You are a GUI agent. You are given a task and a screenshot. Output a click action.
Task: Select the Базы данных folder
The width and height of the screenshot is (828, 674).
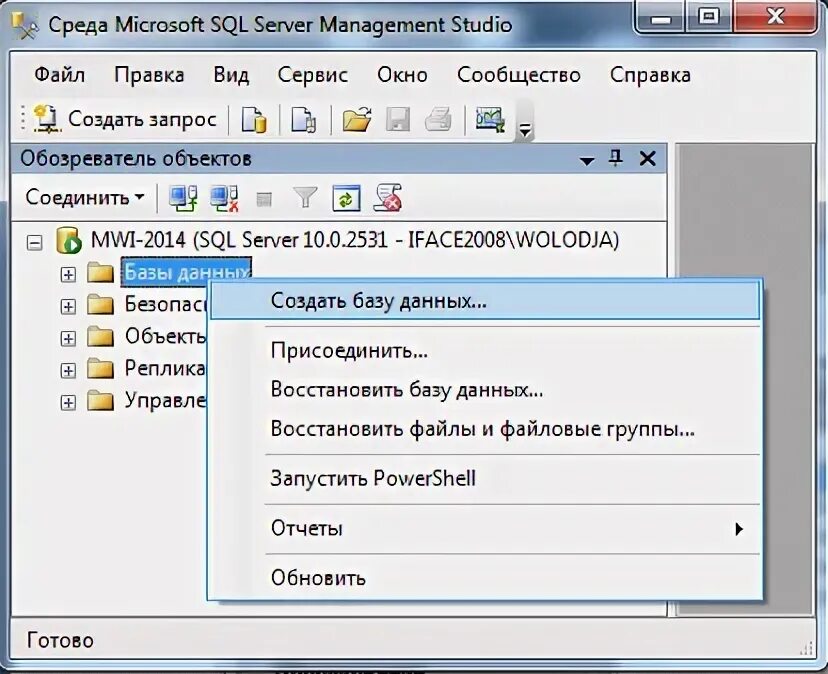point(186,272)
